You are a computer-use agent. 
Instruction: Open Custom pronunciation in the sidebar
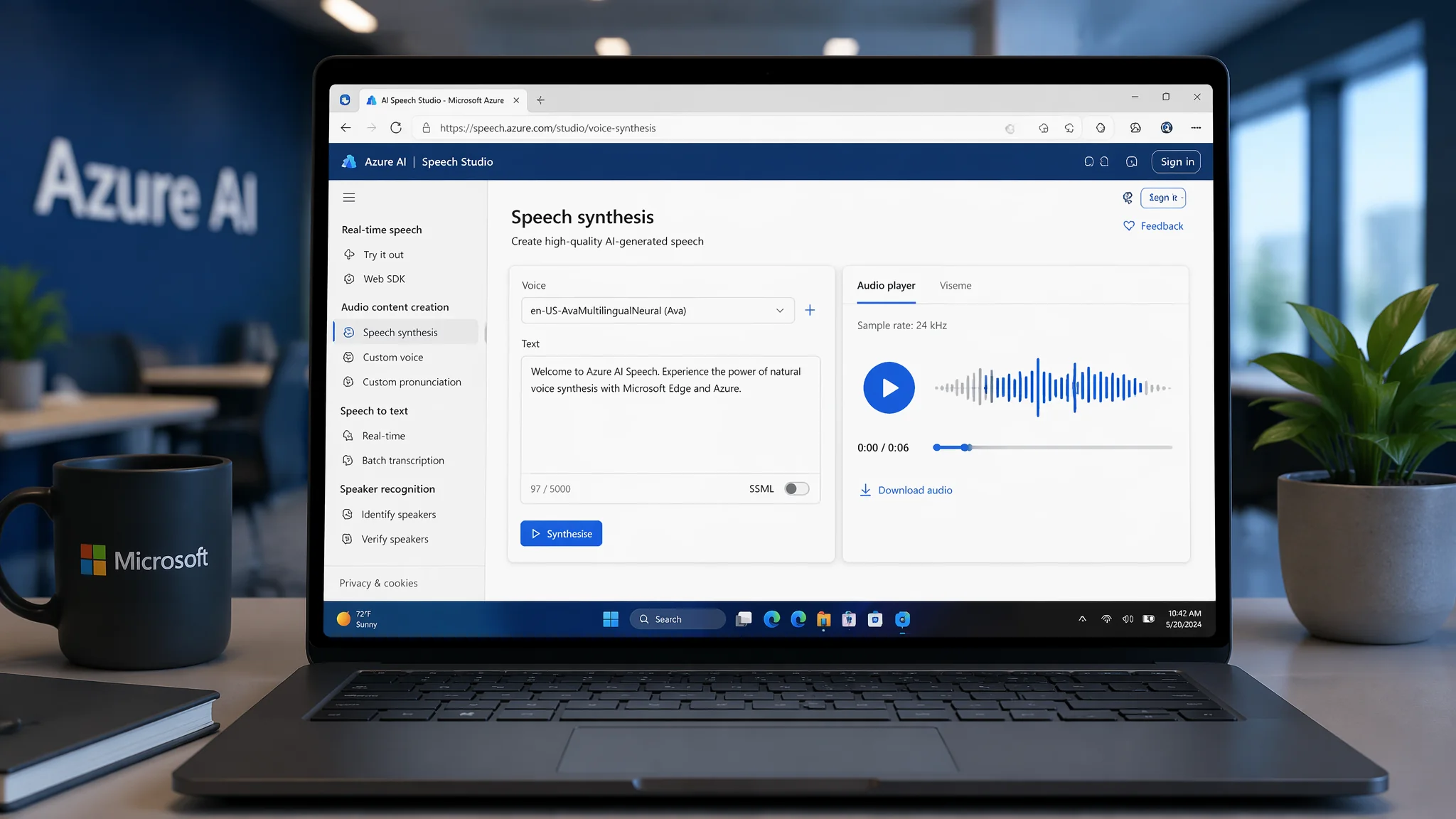coord(412,382)
